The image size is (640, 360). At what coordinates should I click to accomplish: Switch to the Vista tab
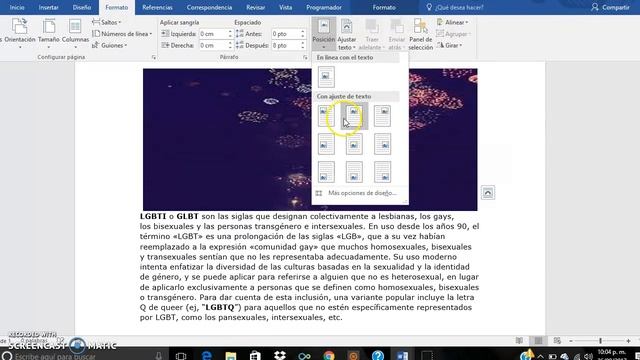pyautogui.click(x=286, y=7)
